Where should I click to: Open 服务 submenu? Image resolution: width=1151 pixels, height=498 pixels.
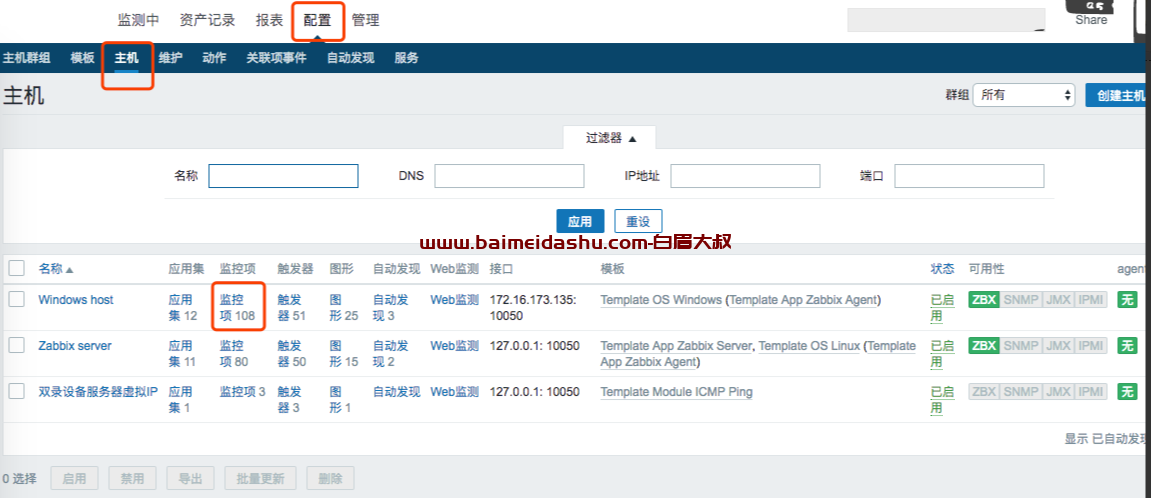pos(407,58)
